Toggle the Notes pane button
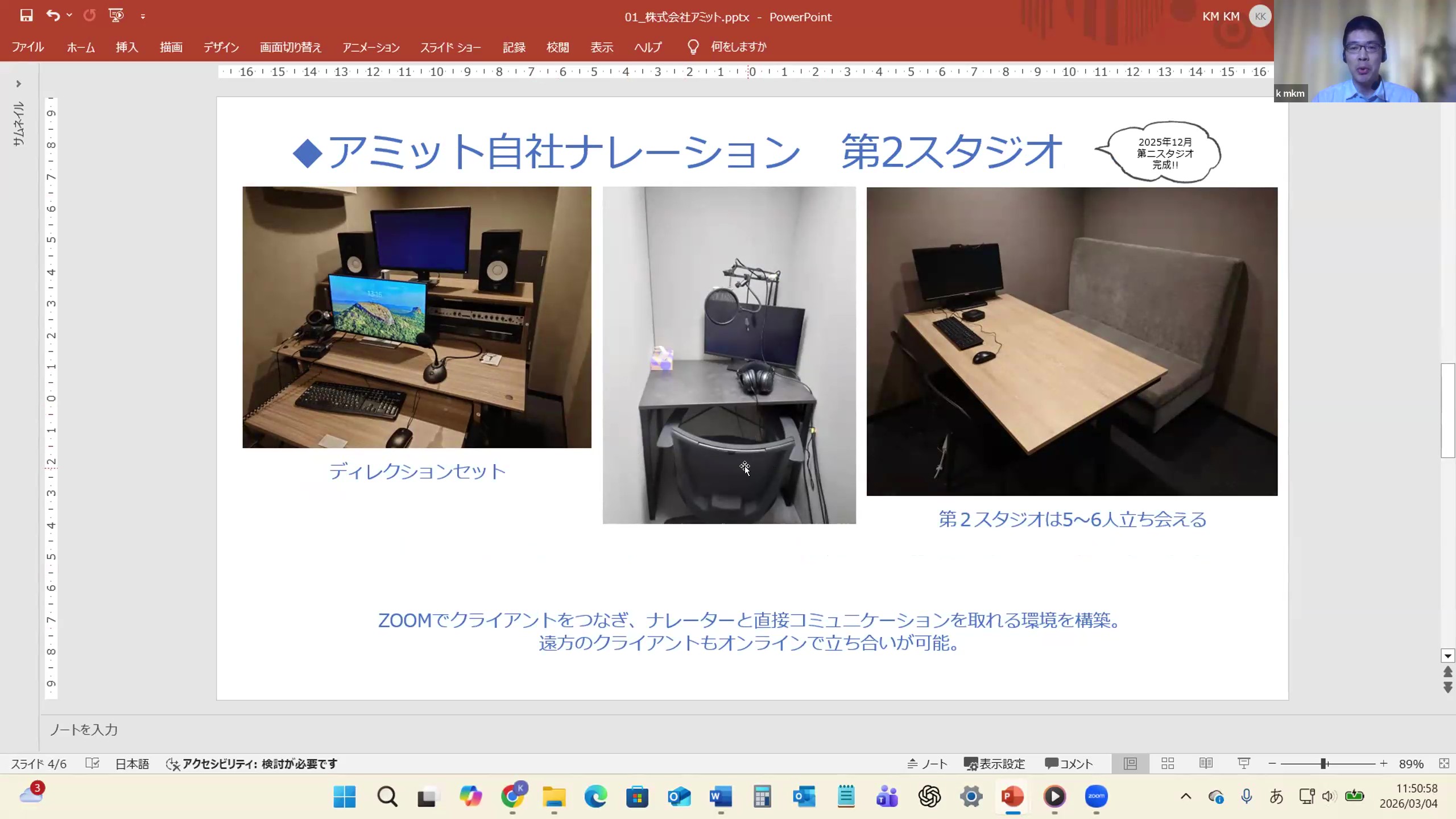The width and height of the screenshot is (1456, 819). click(927, 763)
